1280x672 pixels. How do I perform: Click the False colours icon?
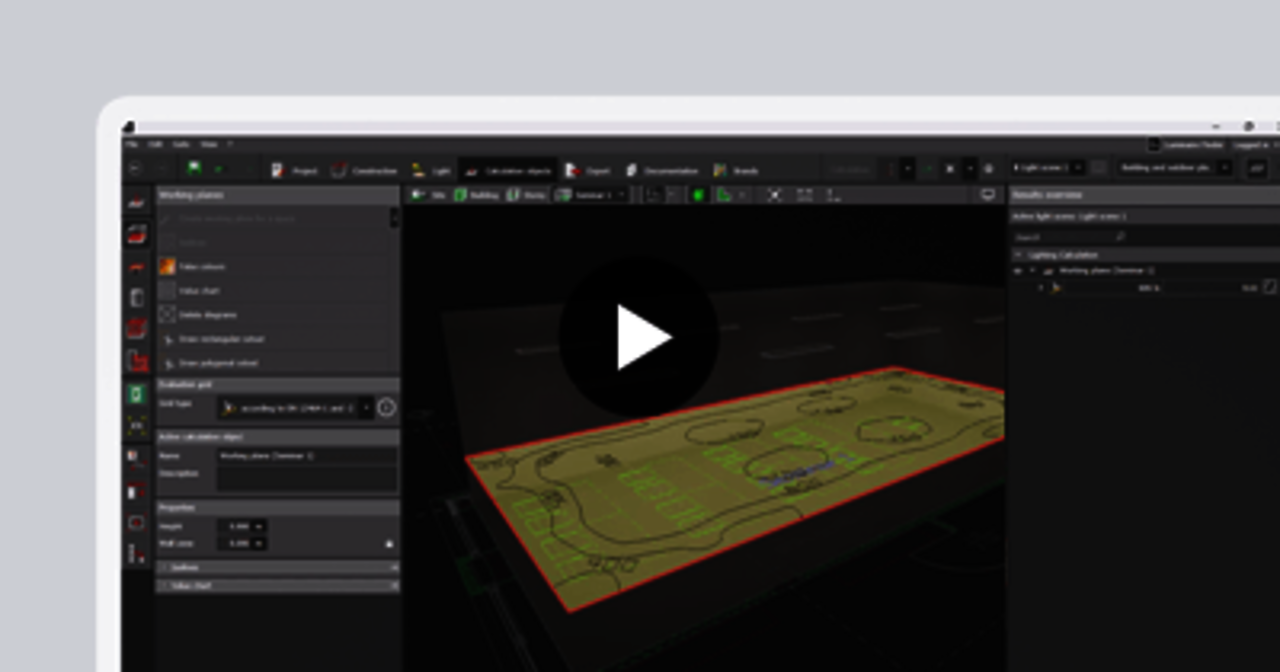coord(167,267)
